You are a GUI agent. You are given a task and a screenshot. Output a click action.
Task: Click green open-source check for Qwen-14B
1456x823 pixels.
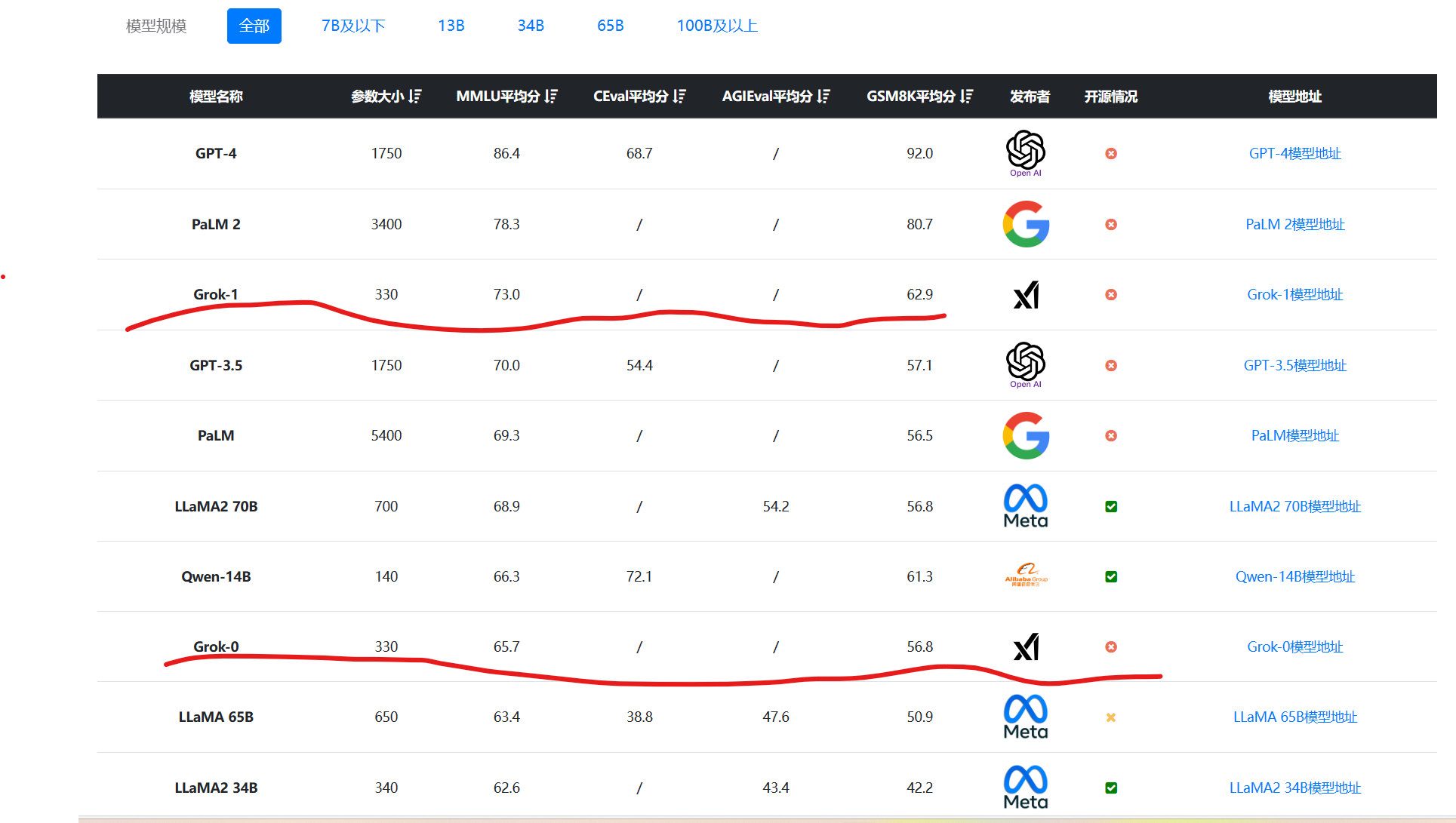[1111, 576]
